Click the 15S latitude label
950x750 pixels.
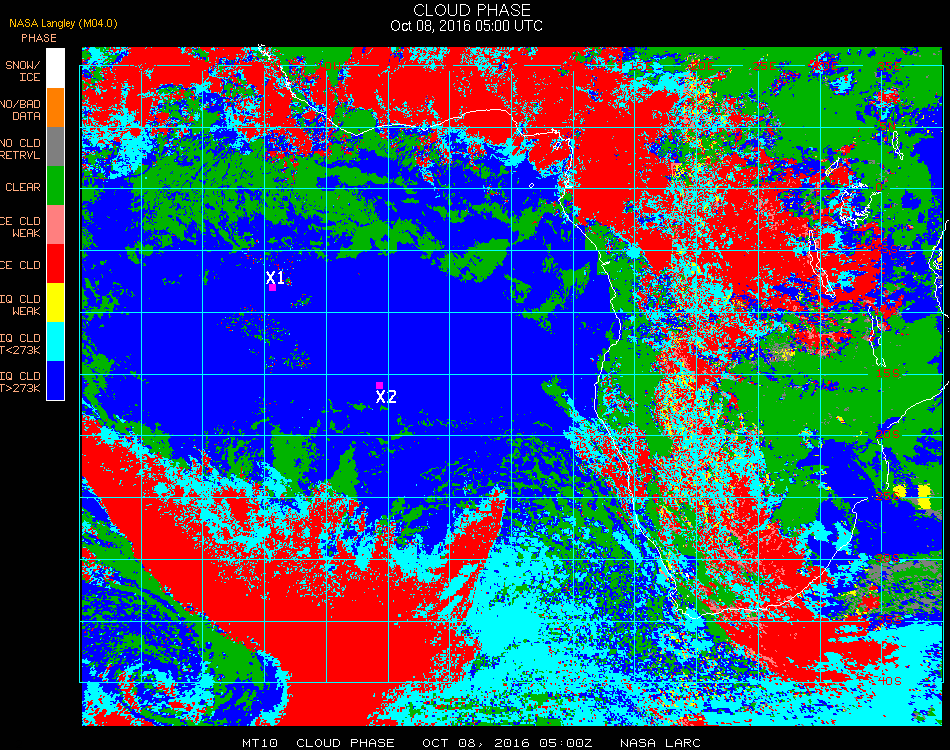[888, 373]
